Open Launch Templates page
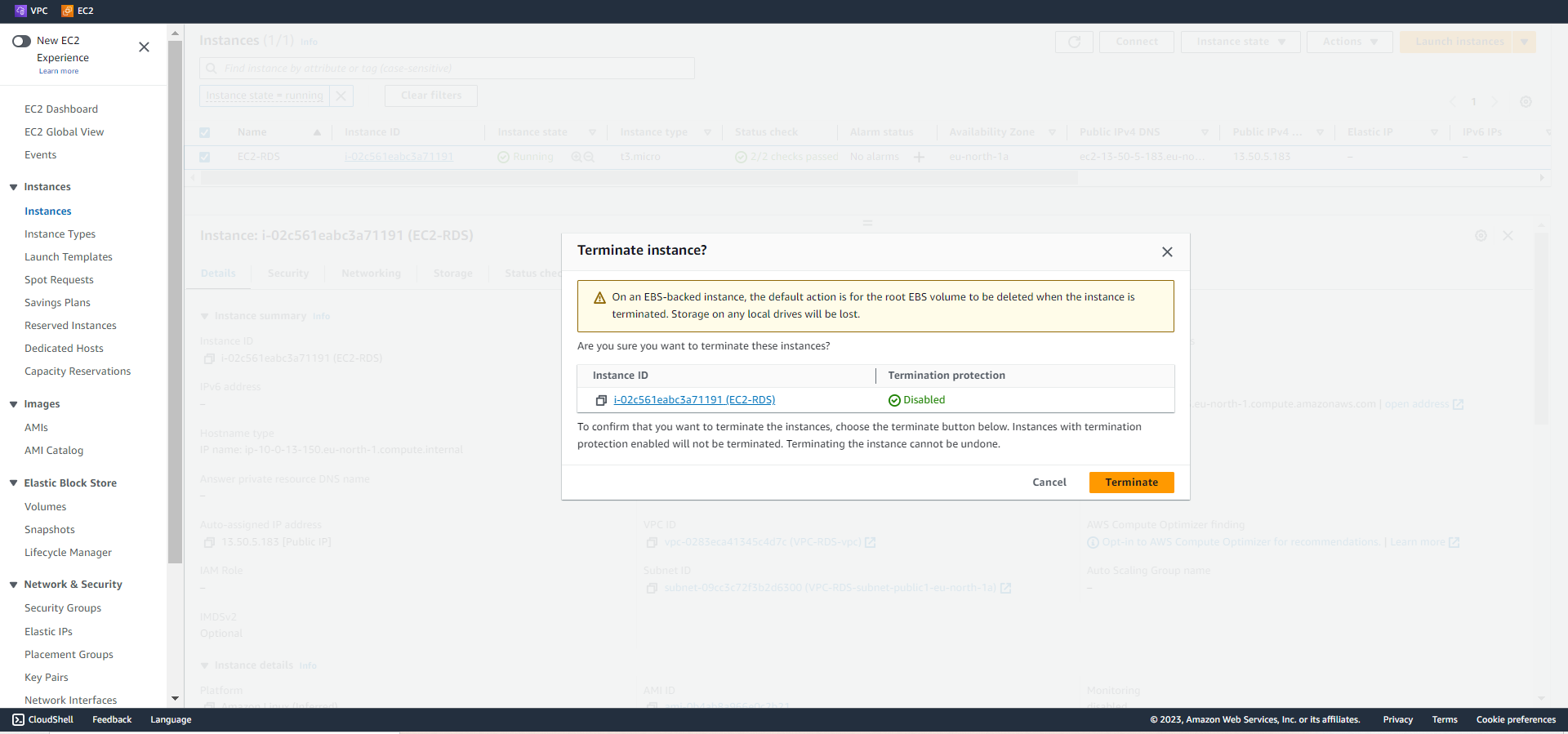 point(69,257)
